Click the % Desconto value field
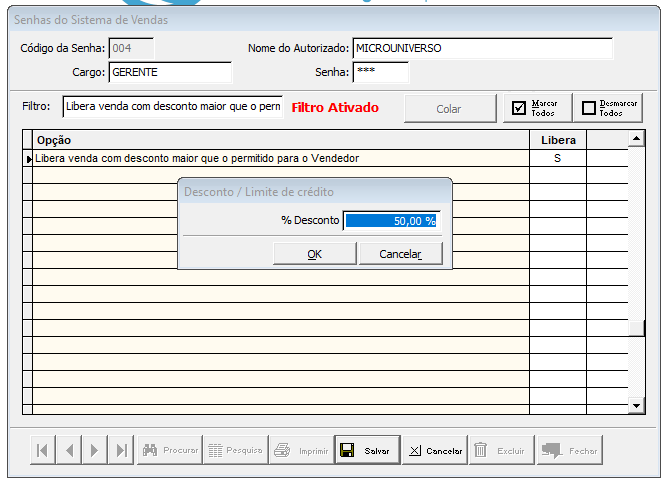666x481 pixels. 391,221
